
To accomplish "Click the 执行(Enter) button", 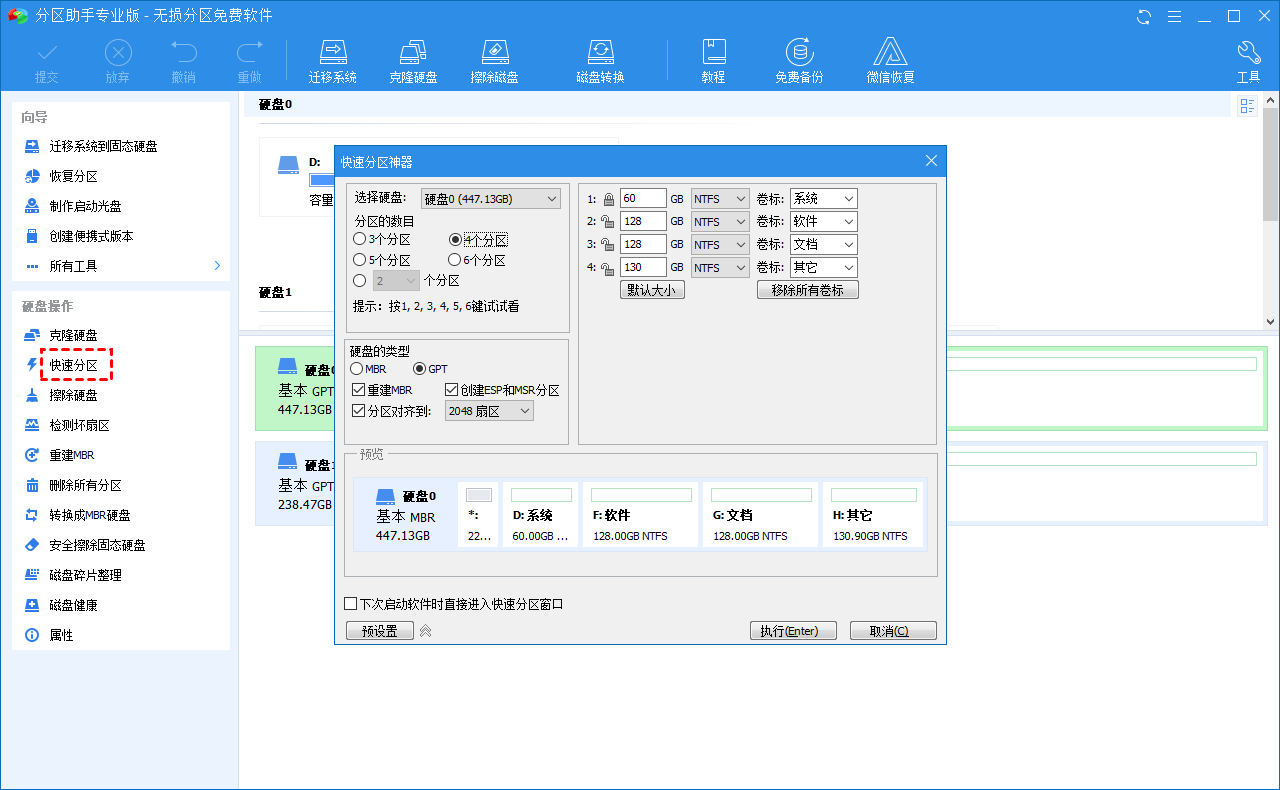I will (x=794, y=631).
